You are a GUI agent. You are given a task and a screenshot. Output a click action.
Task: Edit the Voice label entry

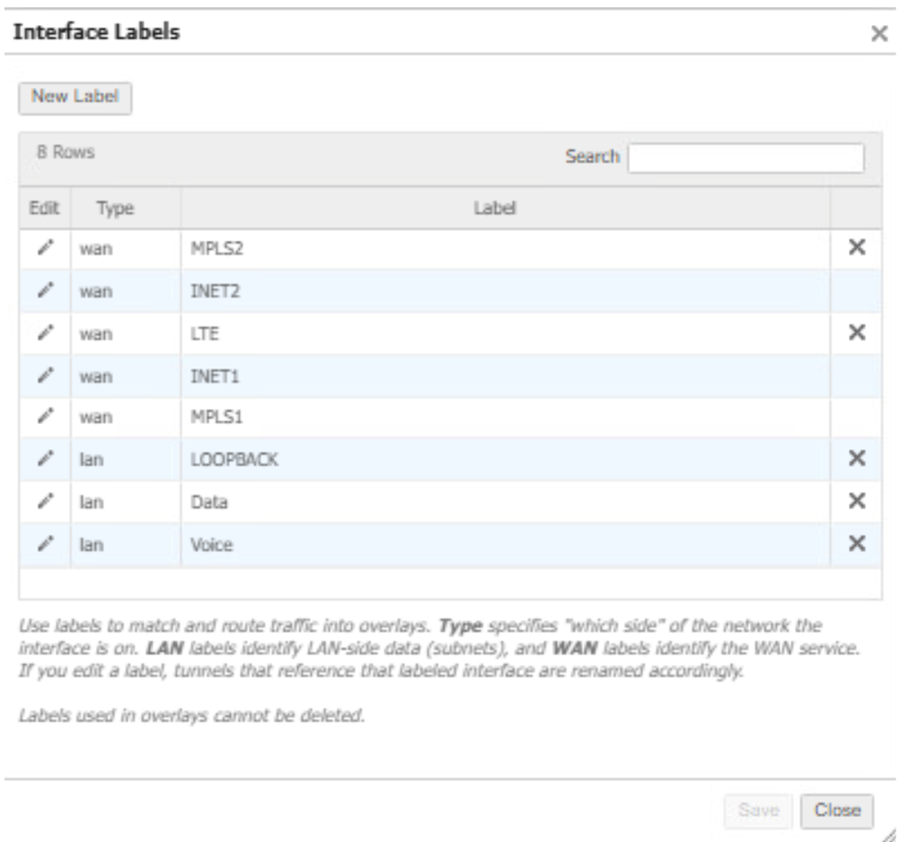click(44, 543)
